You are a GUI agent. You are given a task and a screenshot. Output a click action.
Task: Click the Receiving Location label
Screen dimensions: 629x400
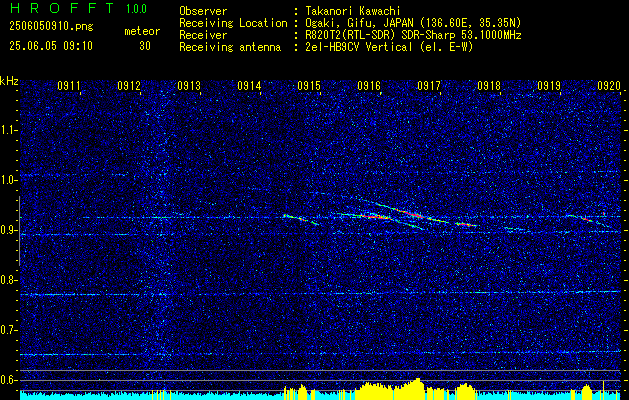233,23
